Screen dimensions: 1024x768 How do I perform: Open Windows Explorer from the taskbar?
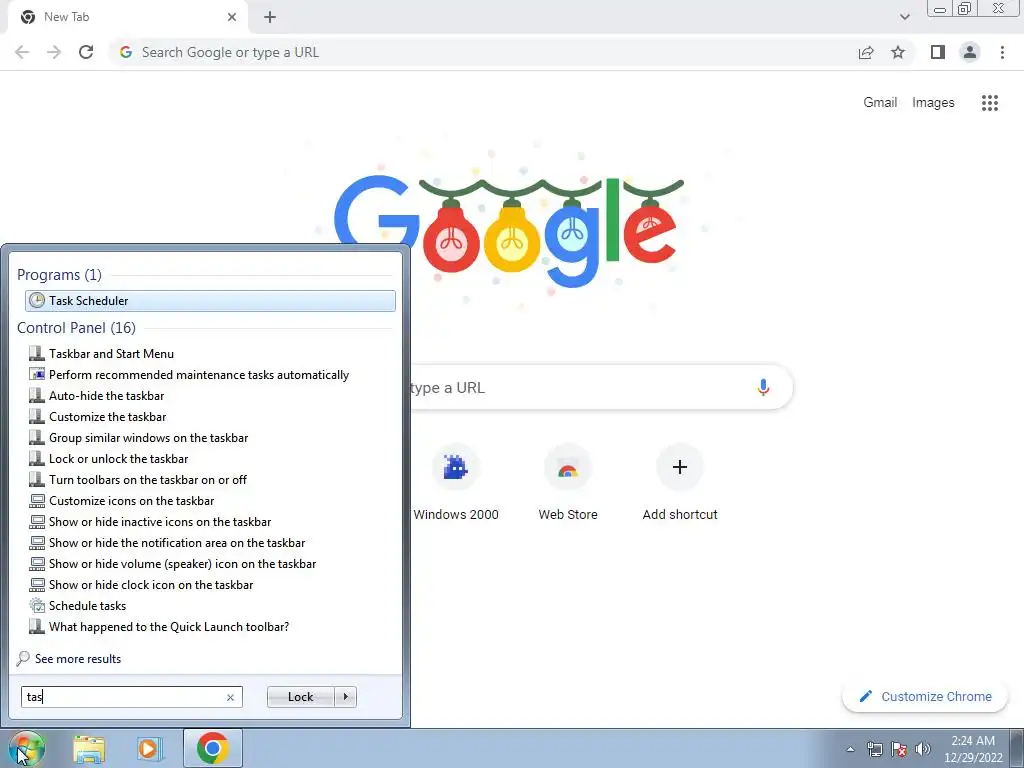coord(89,749)
